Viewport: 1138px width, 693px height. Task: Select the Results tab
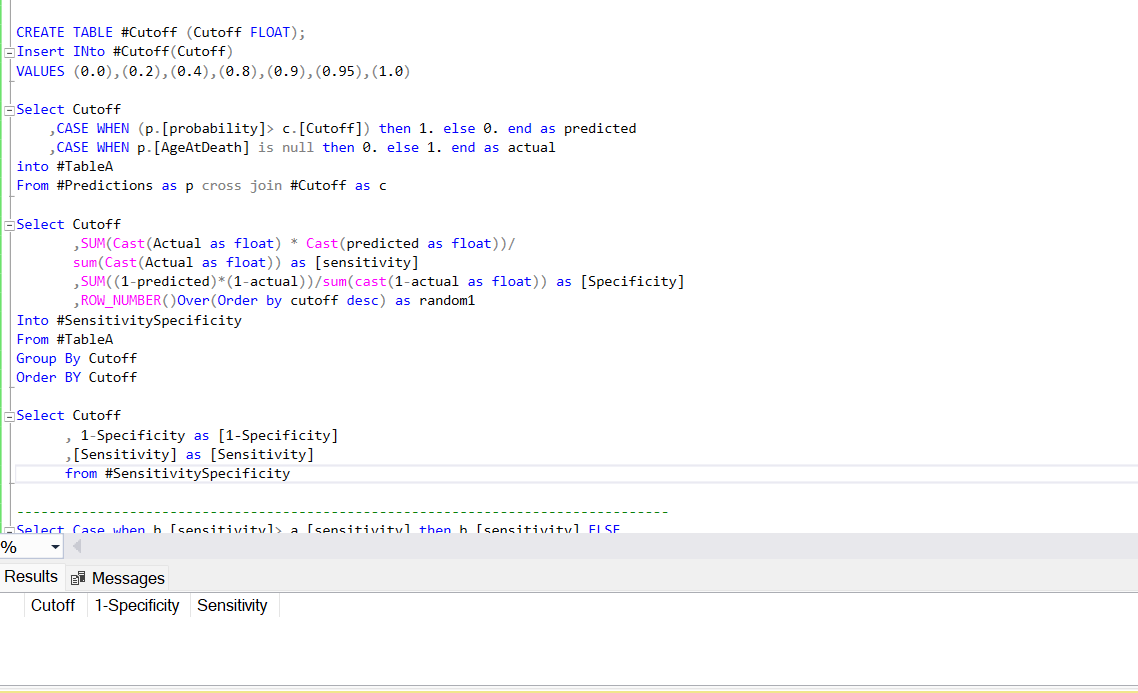click(x=32, y=576)
